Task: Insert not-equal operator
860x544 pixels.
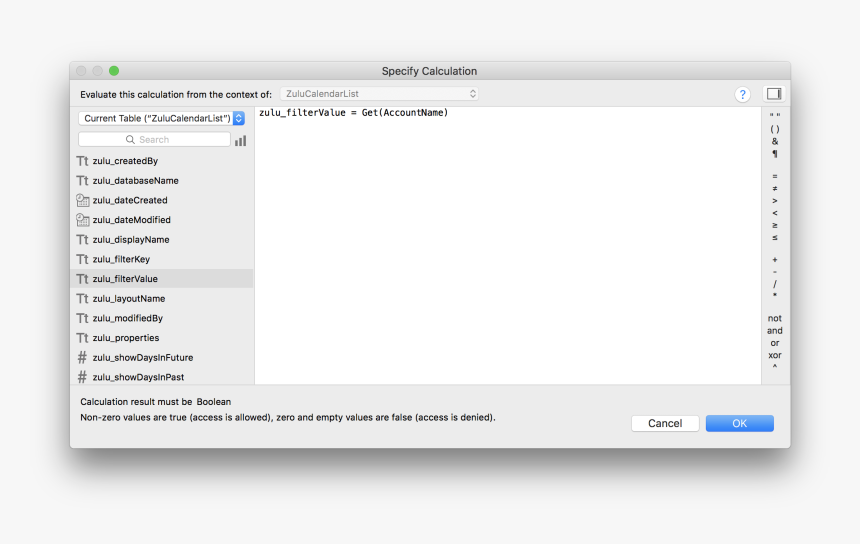Action: point(774,189)
